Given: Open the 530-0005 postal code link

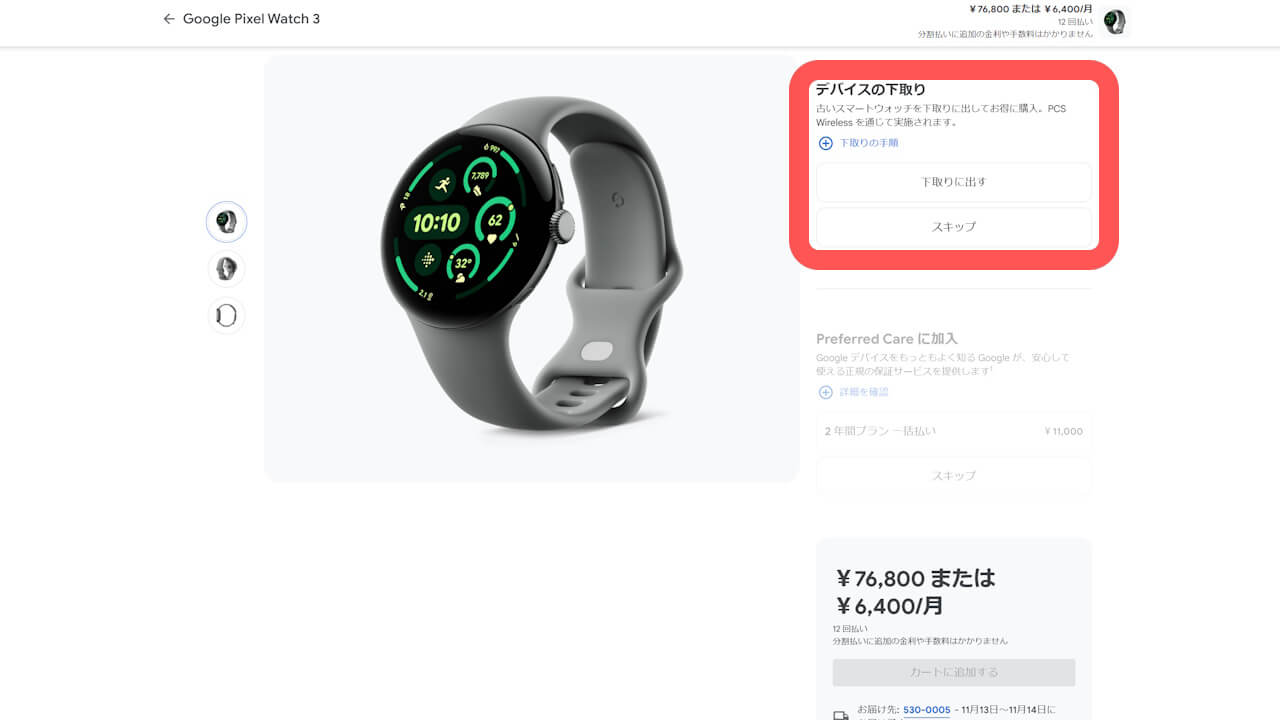Looking at the screenshot, I should 927,710.
